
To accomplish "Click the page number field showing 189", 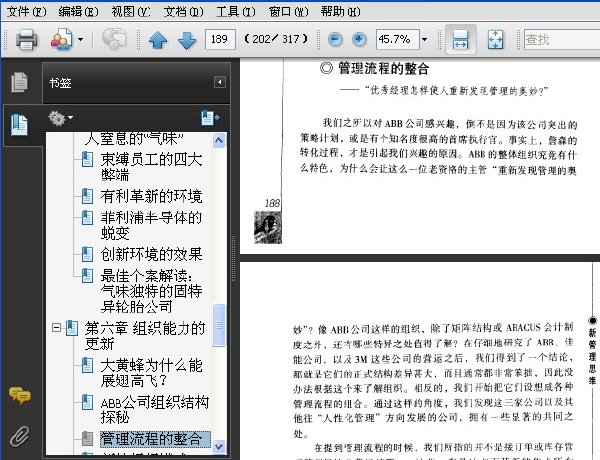I will click(x=220, y=39).
